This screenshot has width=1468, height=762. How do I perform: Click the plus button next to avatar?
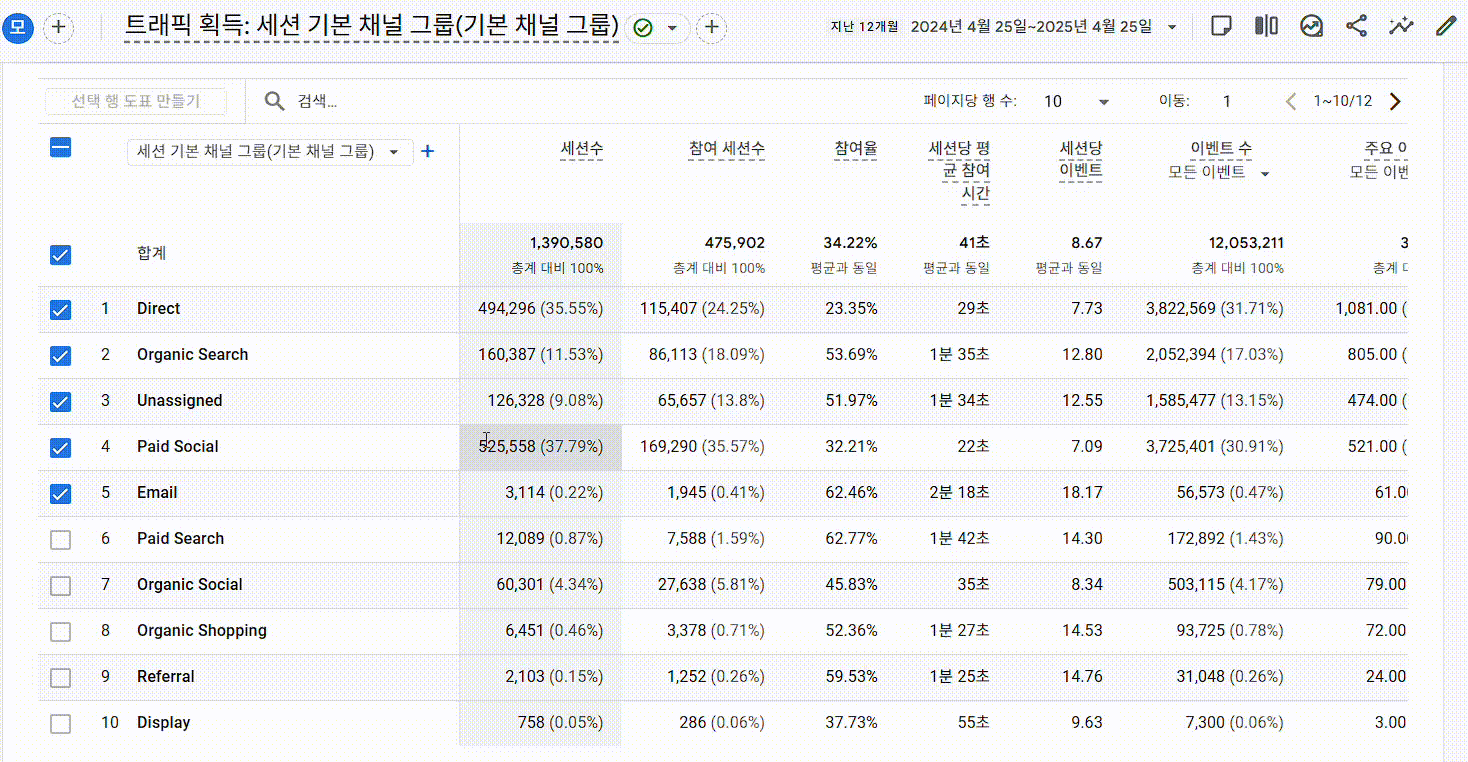click(x=59, y=27)
